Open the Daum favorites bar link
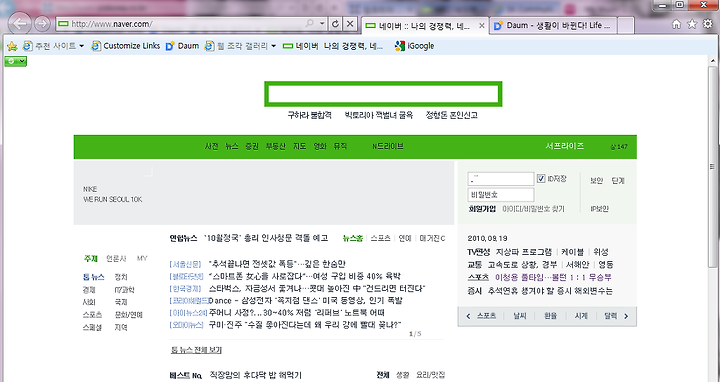The width and height of the screenshot is (720, 382). click(182, 46)
